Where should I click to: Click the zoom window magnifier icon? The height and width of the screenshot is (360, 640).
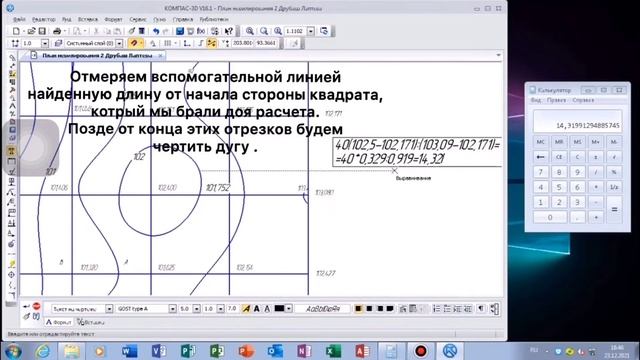[250, 31]
